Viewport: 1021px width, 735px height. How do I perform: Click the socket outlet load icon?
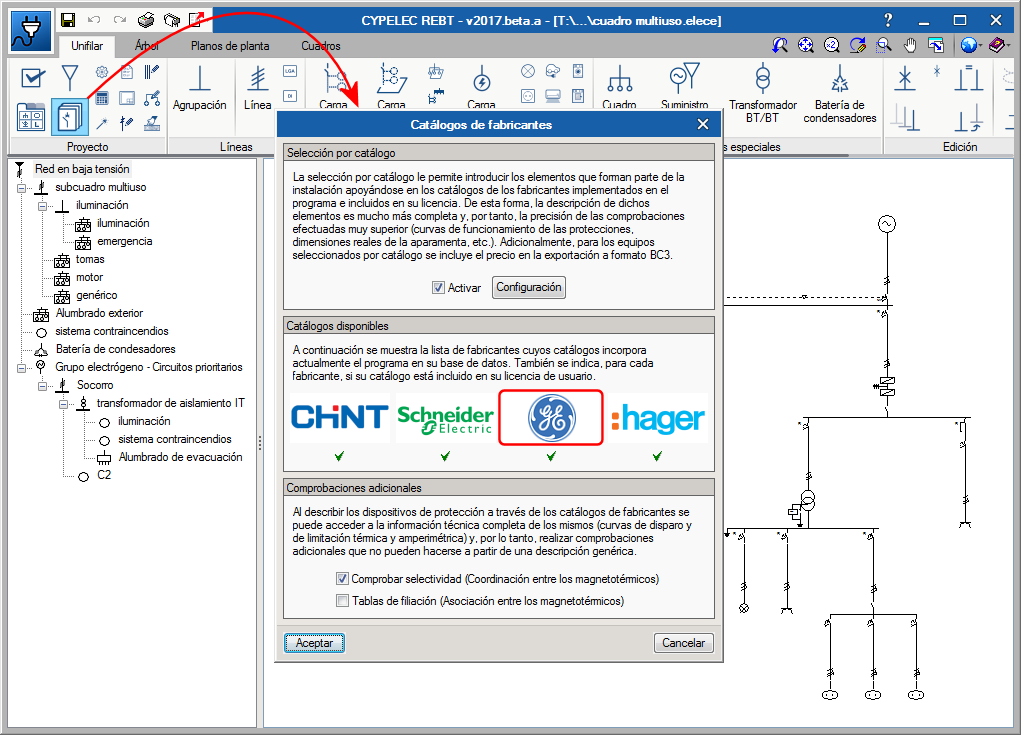coord(528,96)
